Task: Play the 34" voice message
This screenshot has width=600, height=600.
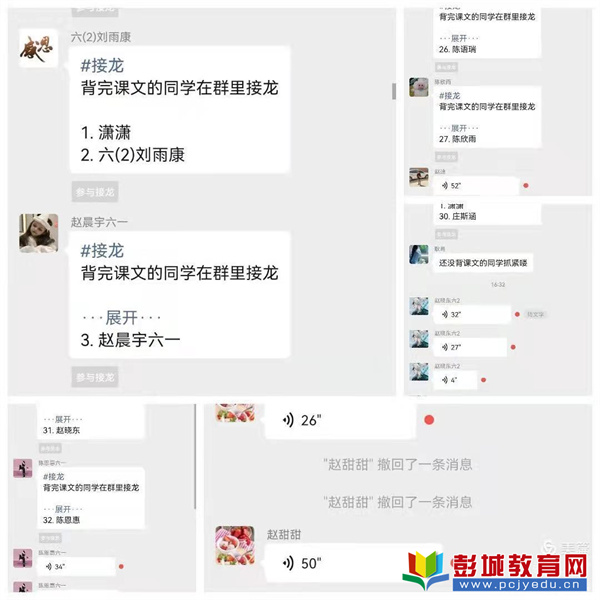Action: pos(76,566)
